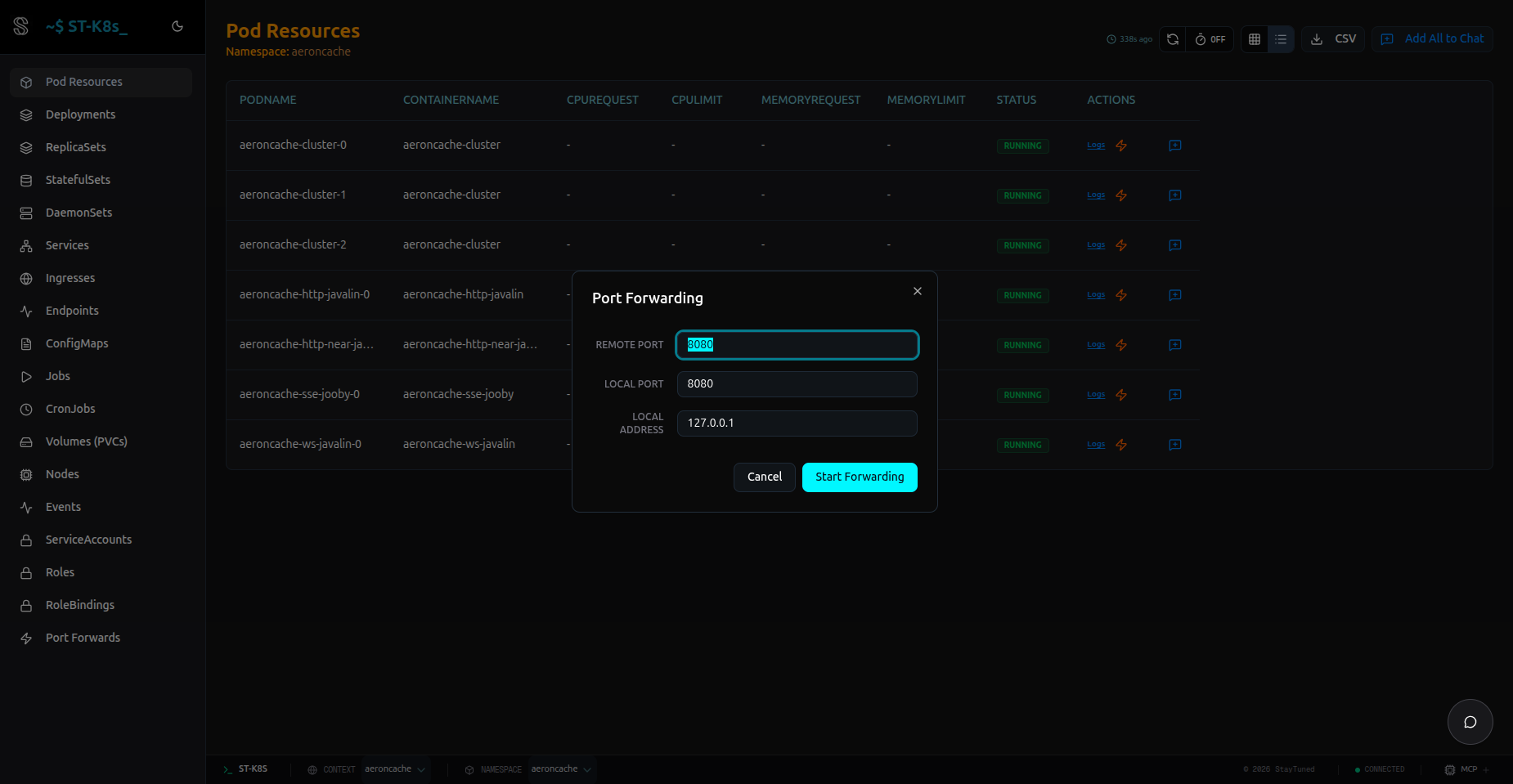Viewport: 1513px width, 784px height.
Task: Sort by STATUS column header
Action: (1017, 100)
